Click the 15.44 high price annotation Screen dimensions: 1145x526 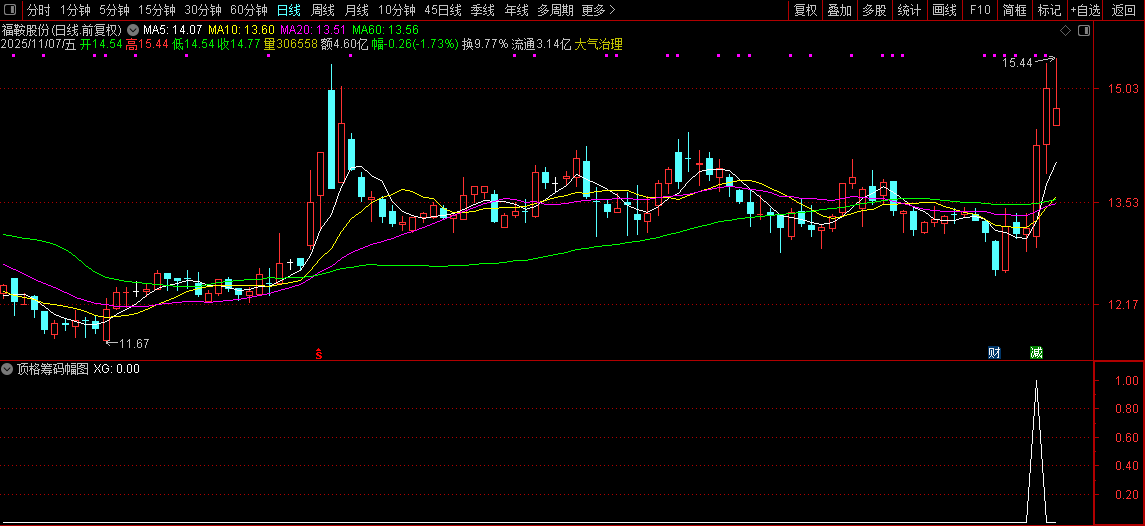1017,64
